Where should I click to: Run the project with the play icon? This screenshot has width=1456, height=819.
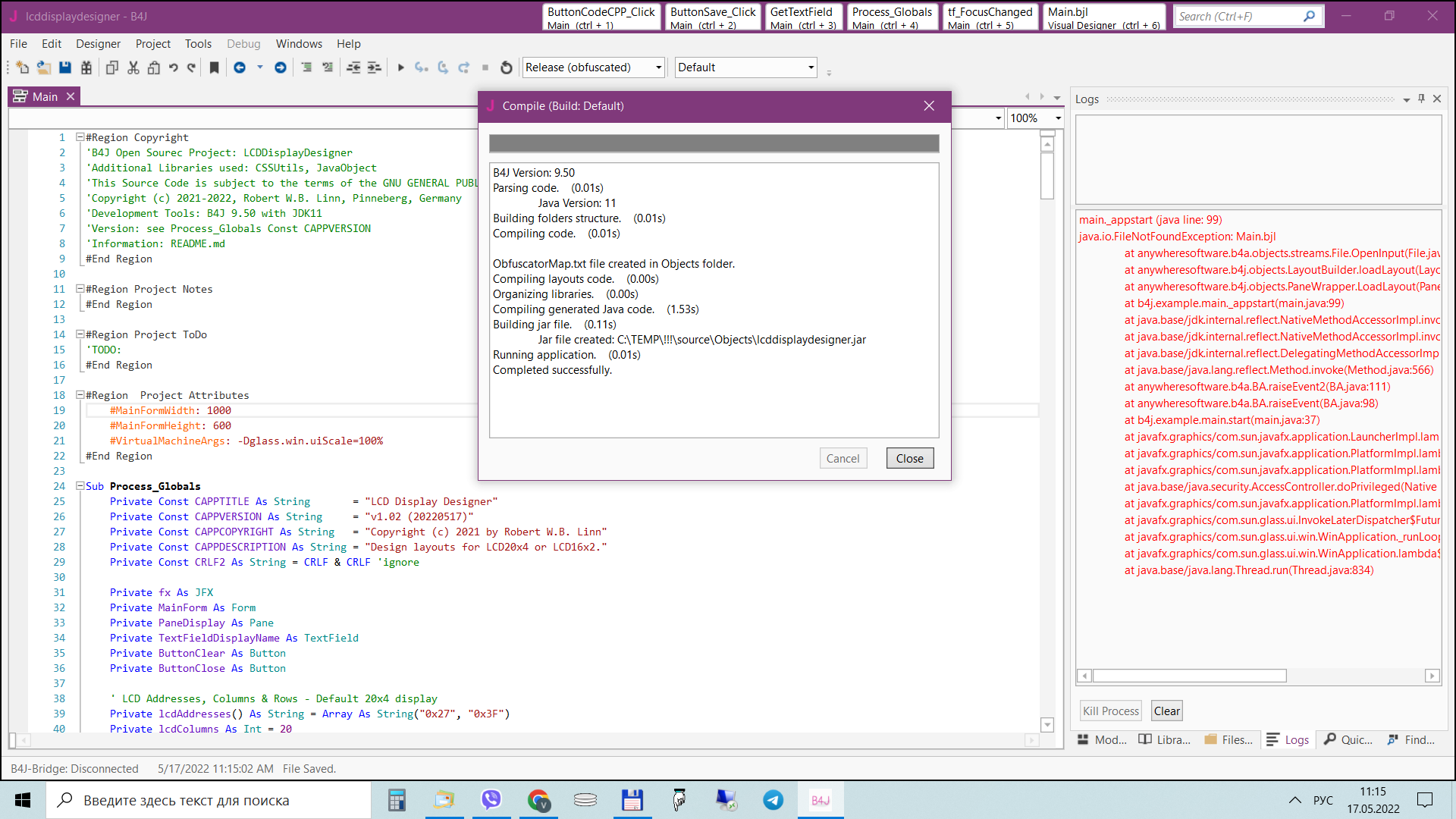point(401,67)
